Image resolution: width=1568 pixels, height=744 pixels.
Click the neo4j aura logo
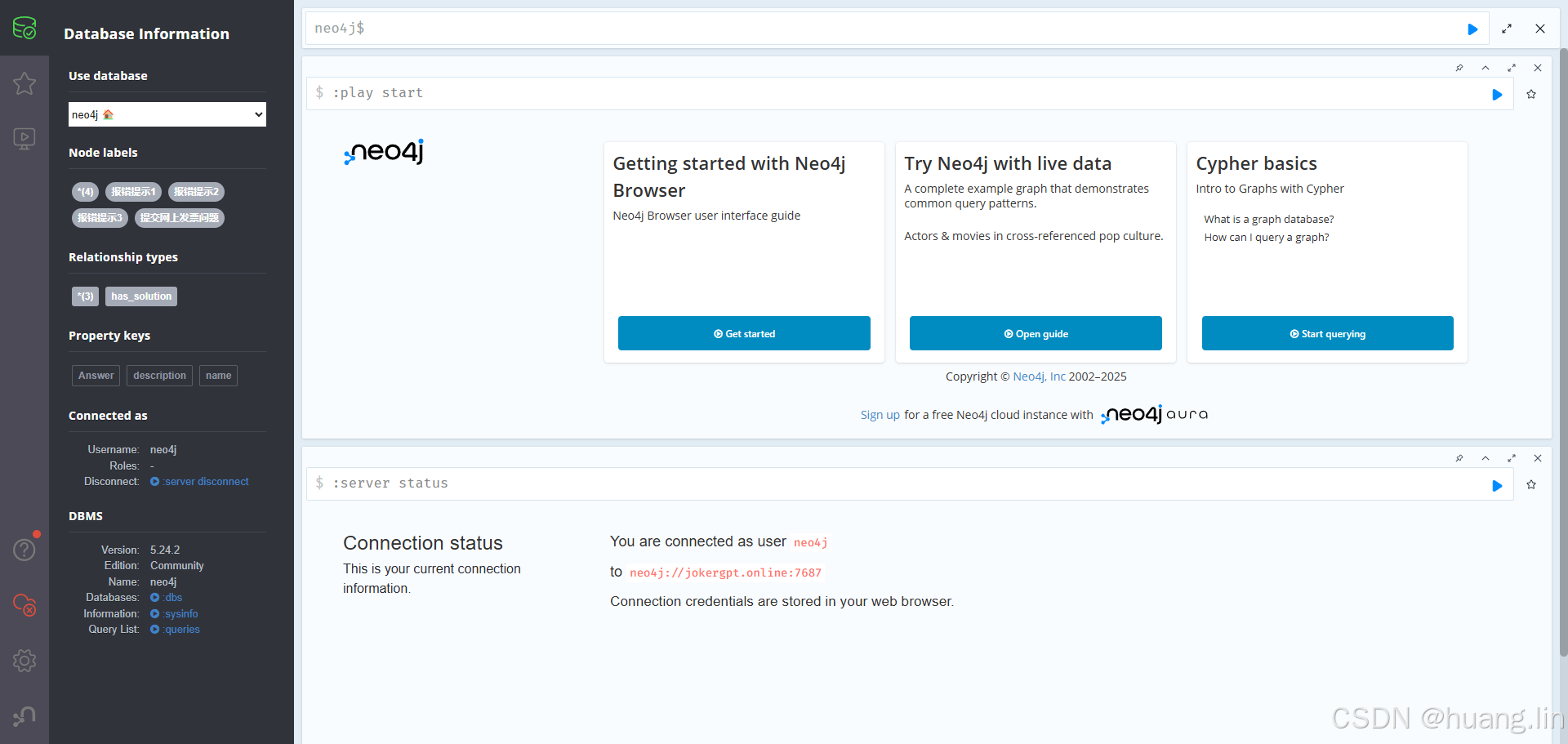(1154, 415)
